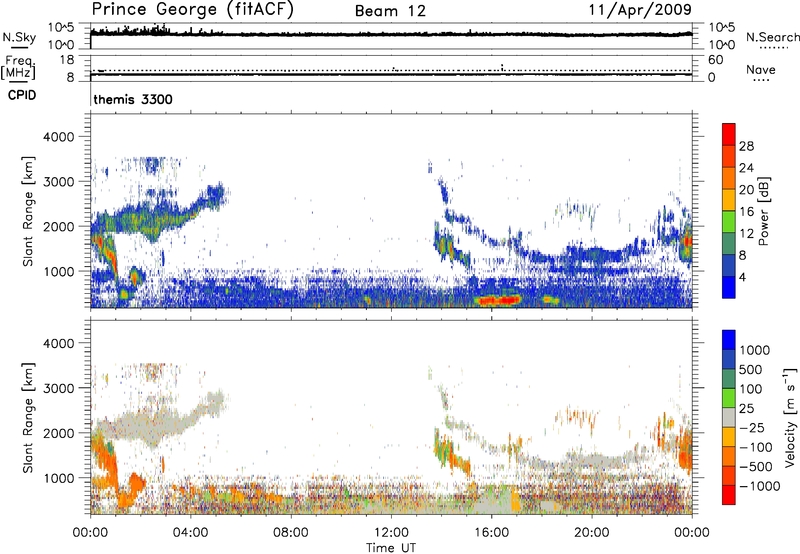The width and height of the screenshot is (800, 554).
Task: Click the "N.Sky" legend label
Action: click(x=19, y=37)
